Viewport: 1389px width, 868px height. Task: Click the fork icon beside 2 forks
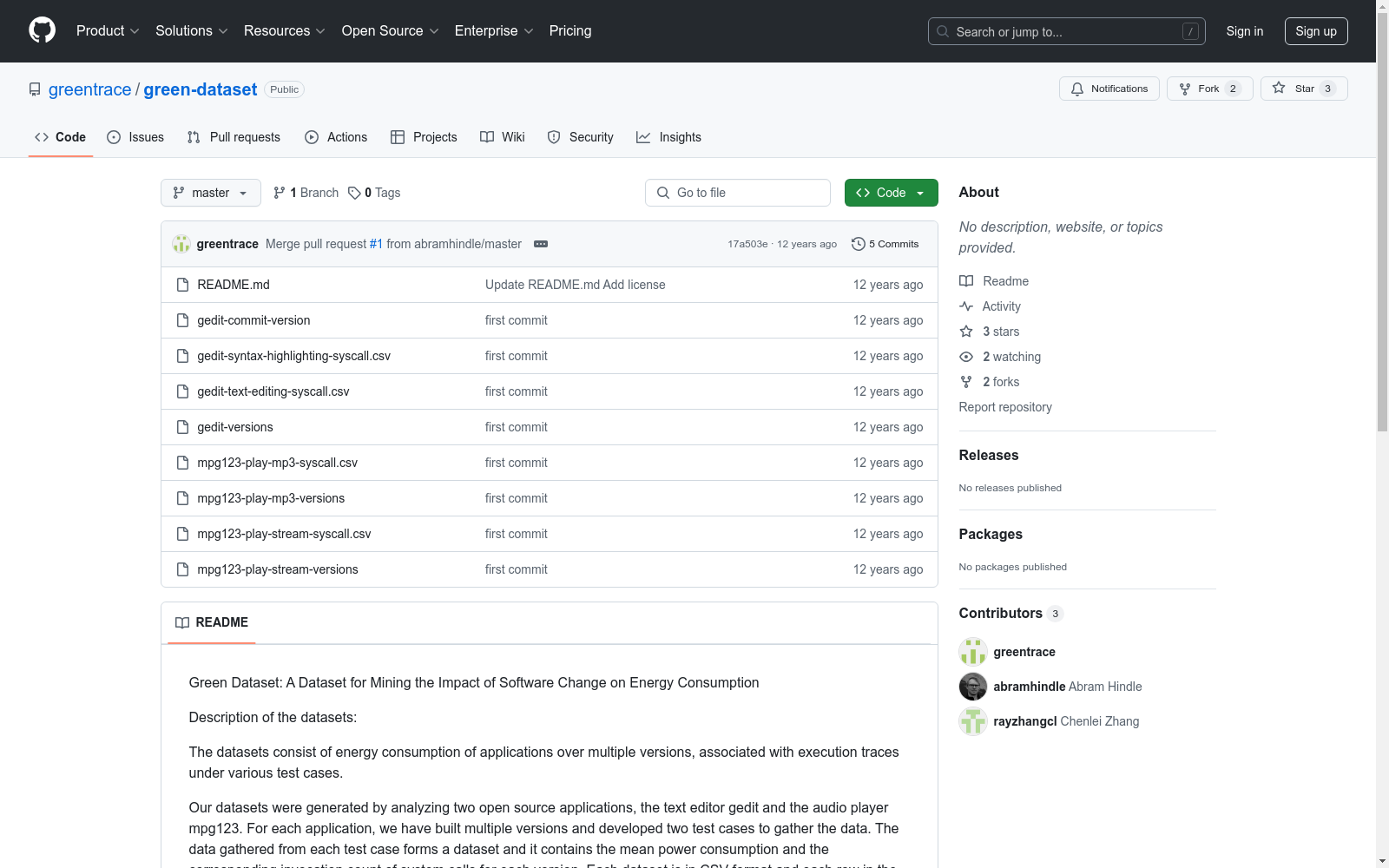966,382
